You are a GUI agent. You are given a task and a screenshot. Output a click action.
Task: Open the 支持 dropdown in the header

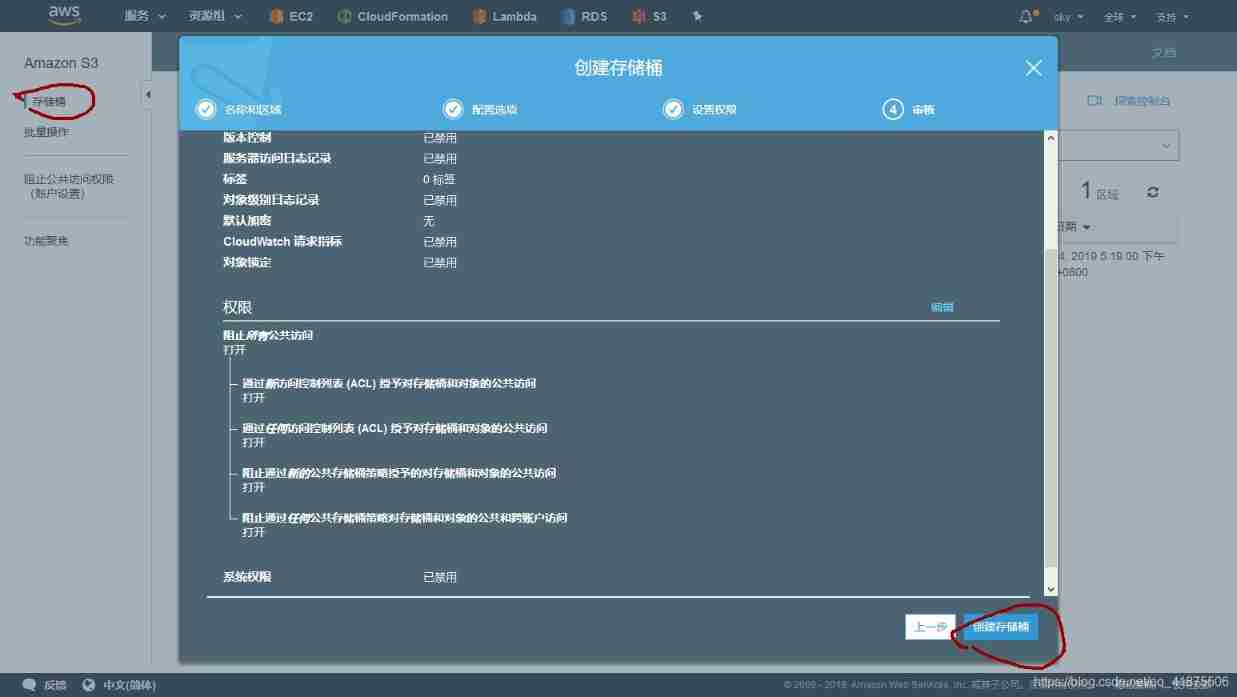coord(1172,17)
